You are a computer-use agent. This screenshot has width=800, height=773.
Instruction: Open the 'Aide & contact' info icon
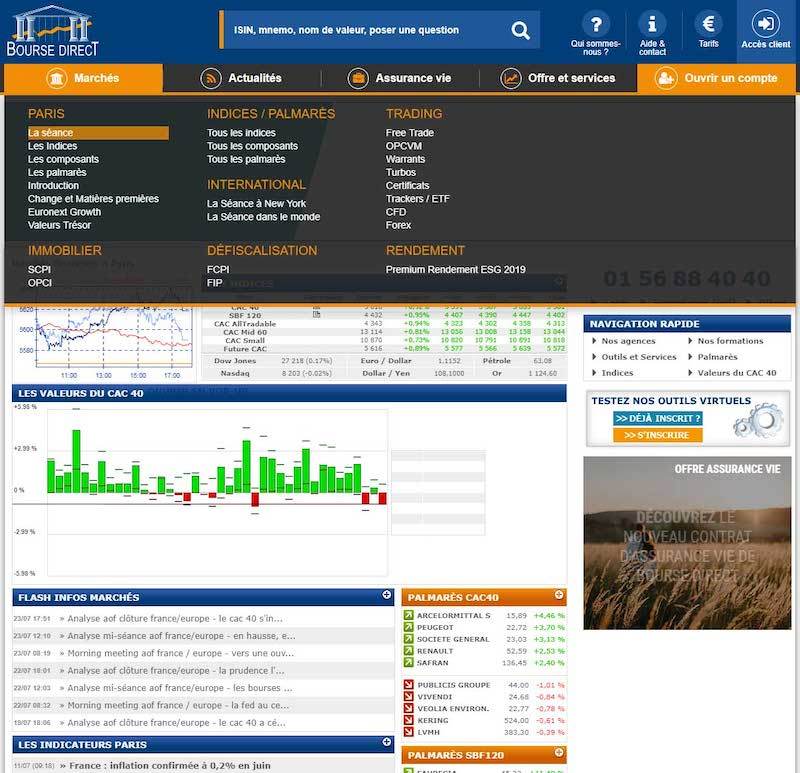652,23
